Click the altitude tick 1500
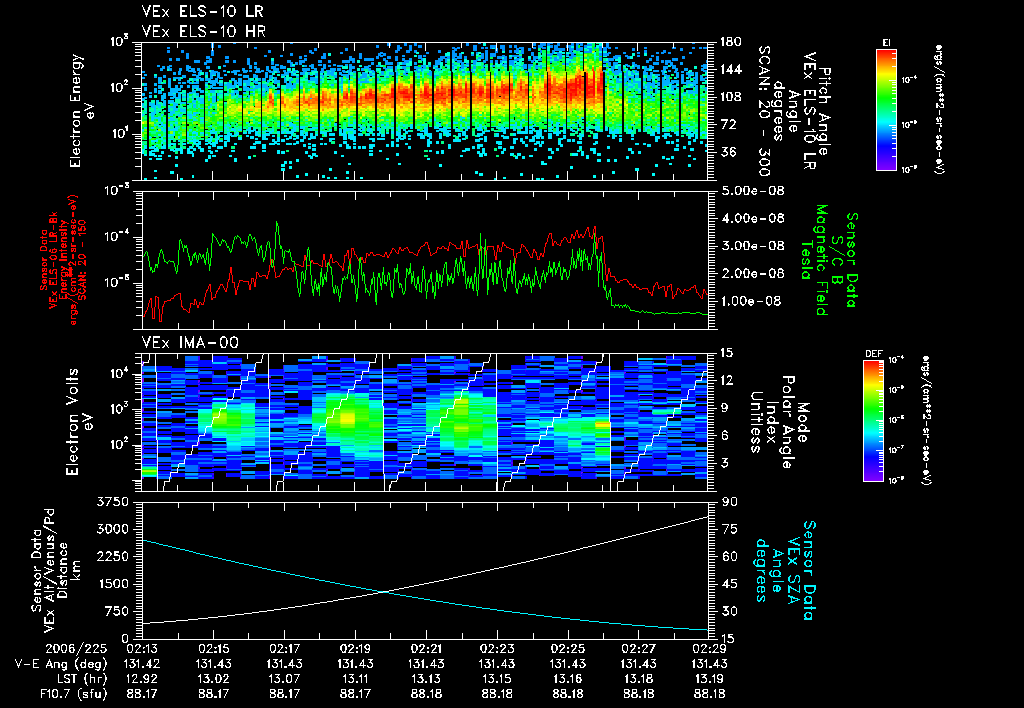1024x708 pixels. pos(112,584)
